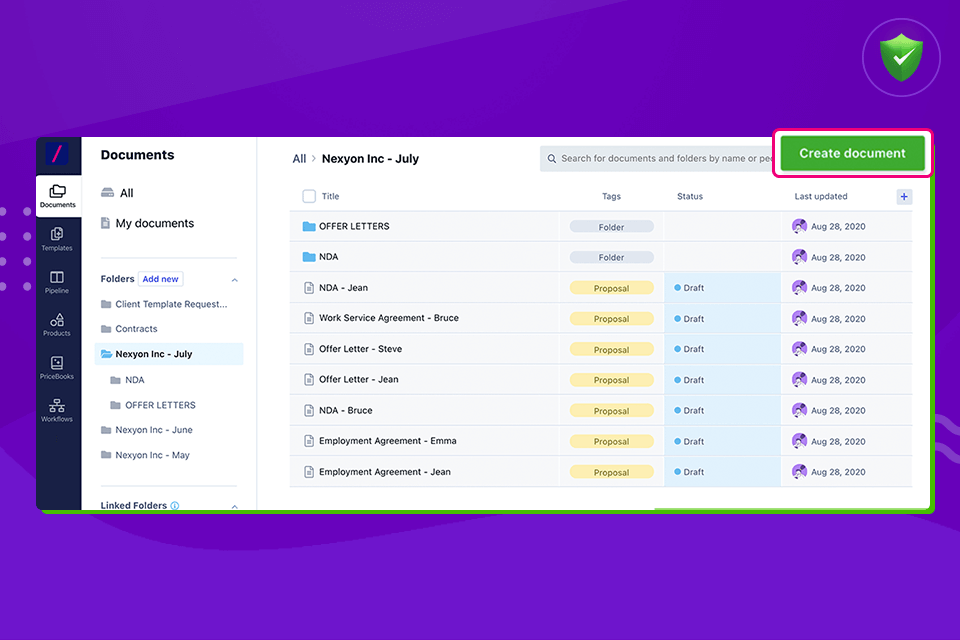Click Add new next to Folders
This screenshot has width=960, height=640.
pyautogui.click(x=160, y=279)
